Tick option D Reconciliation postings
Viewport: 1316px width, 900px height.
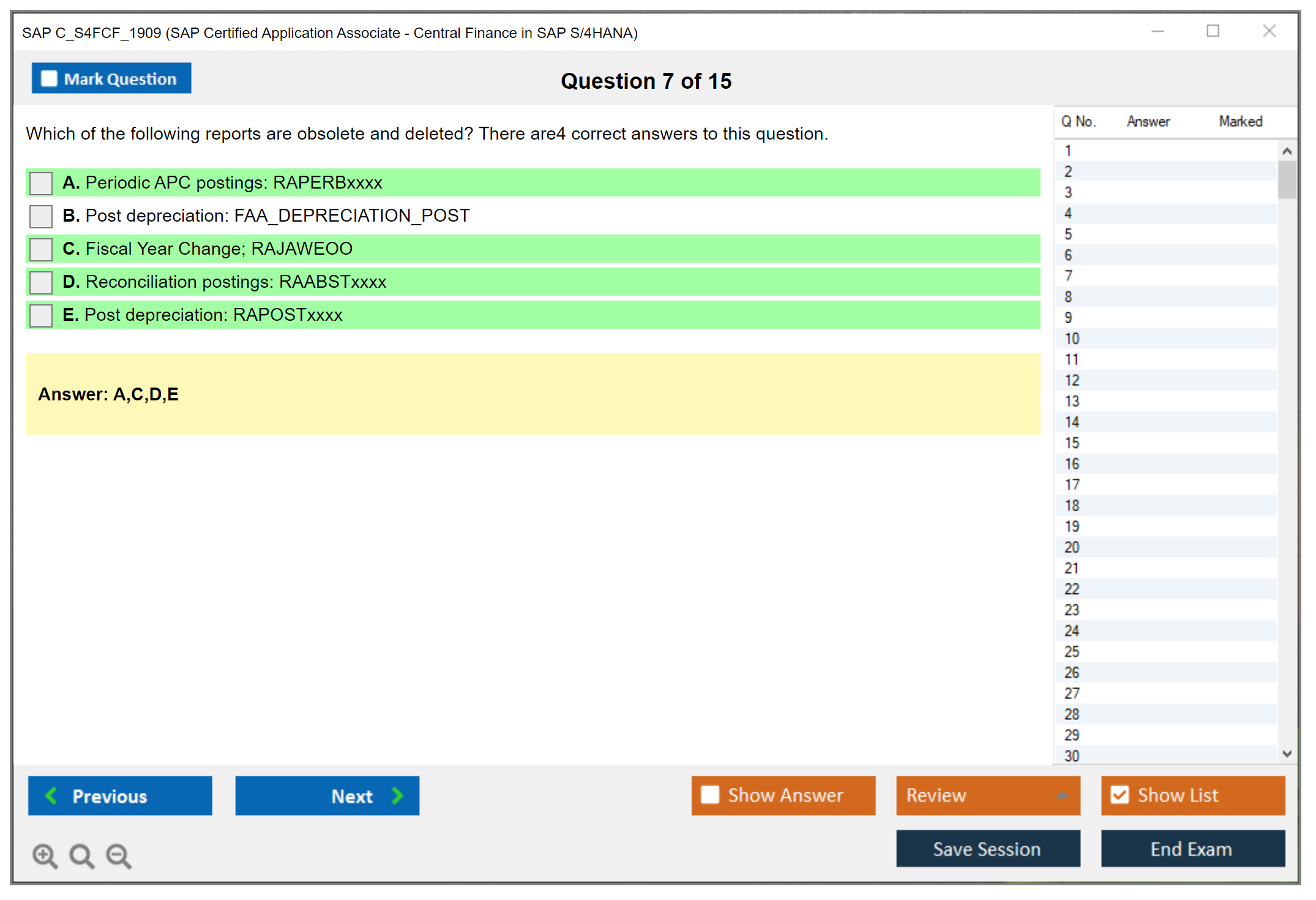(x=41, y=282)
